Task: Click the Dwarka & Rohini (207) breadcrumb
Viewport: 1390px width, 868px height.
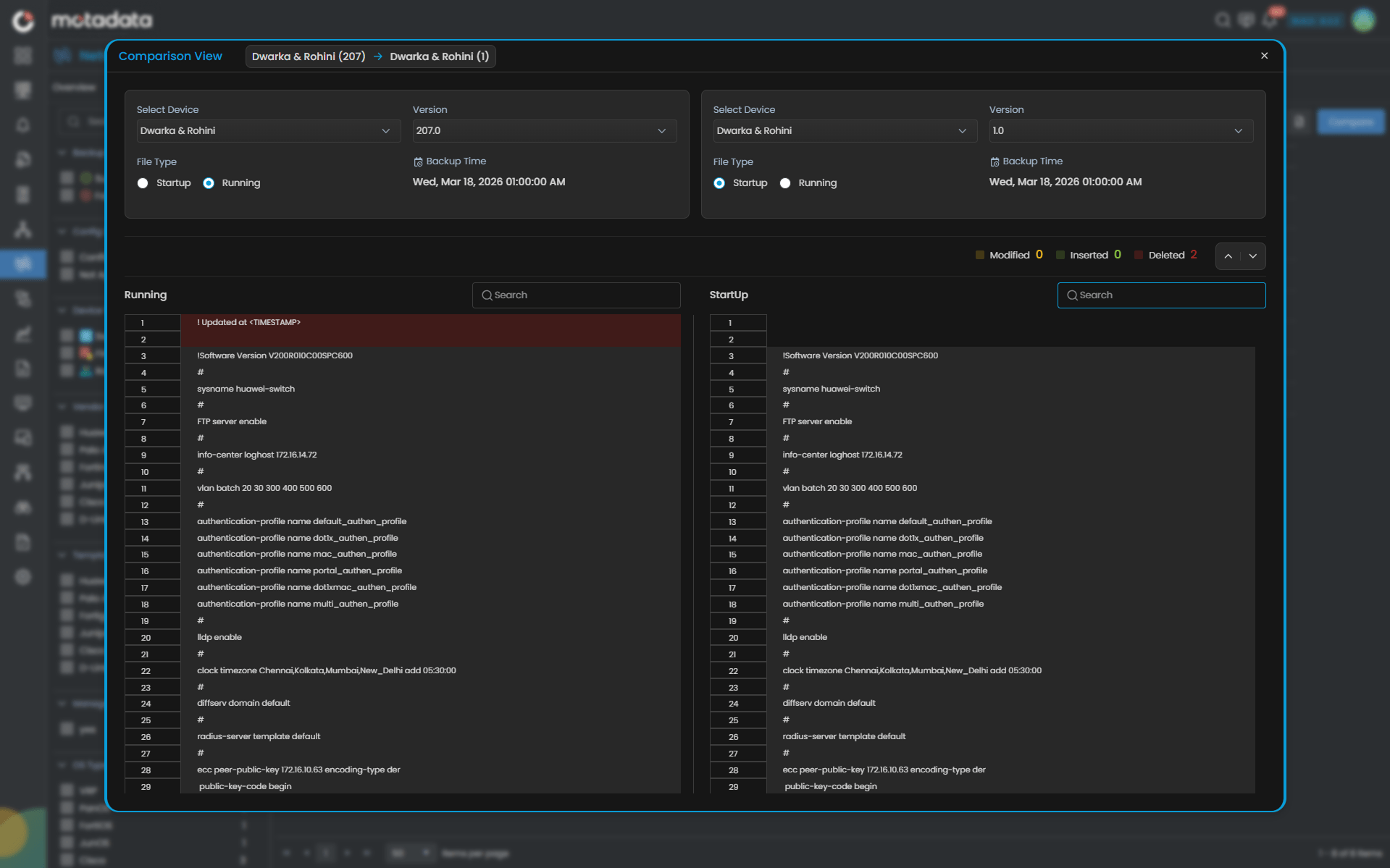Action: point(309,56)
